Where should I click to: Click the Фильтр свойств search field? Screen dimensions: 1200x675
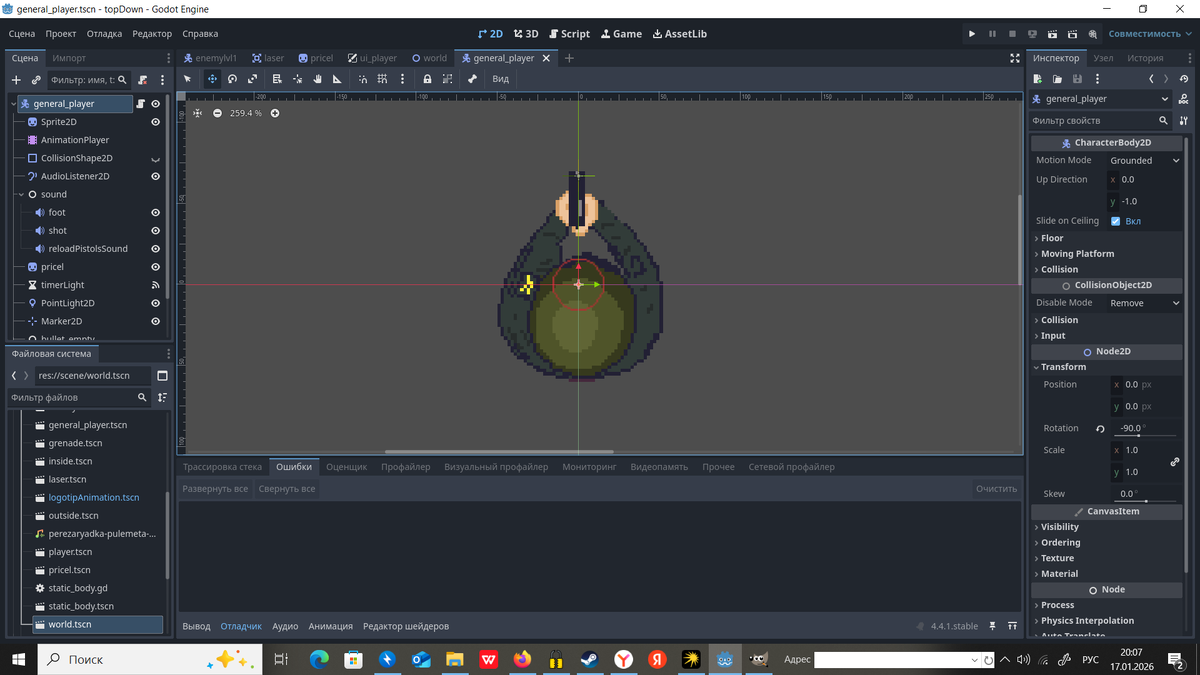click(x=1100, y=120)
